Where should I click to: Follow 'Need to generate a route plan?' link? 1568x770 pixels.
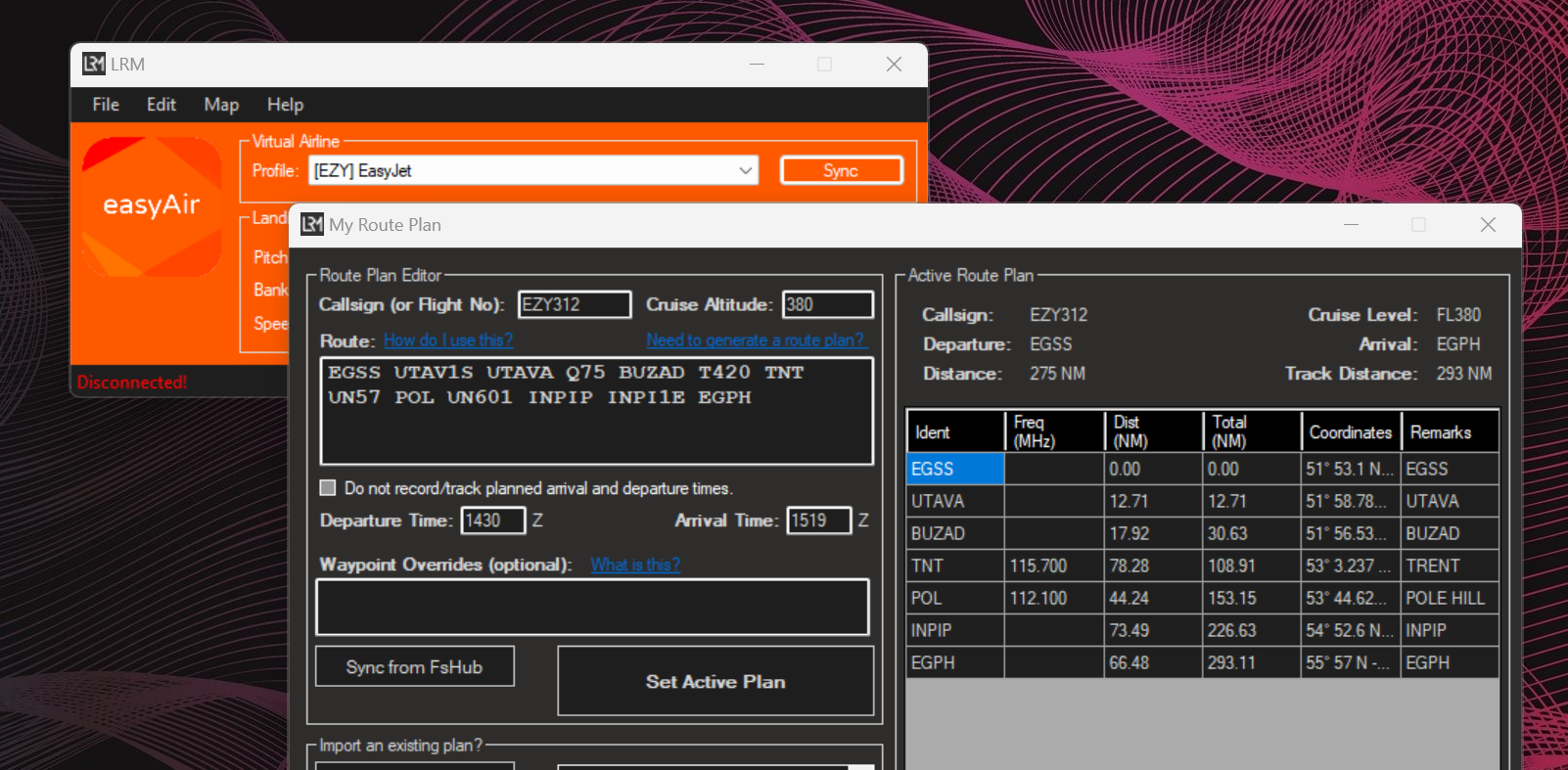click(756, 340)
